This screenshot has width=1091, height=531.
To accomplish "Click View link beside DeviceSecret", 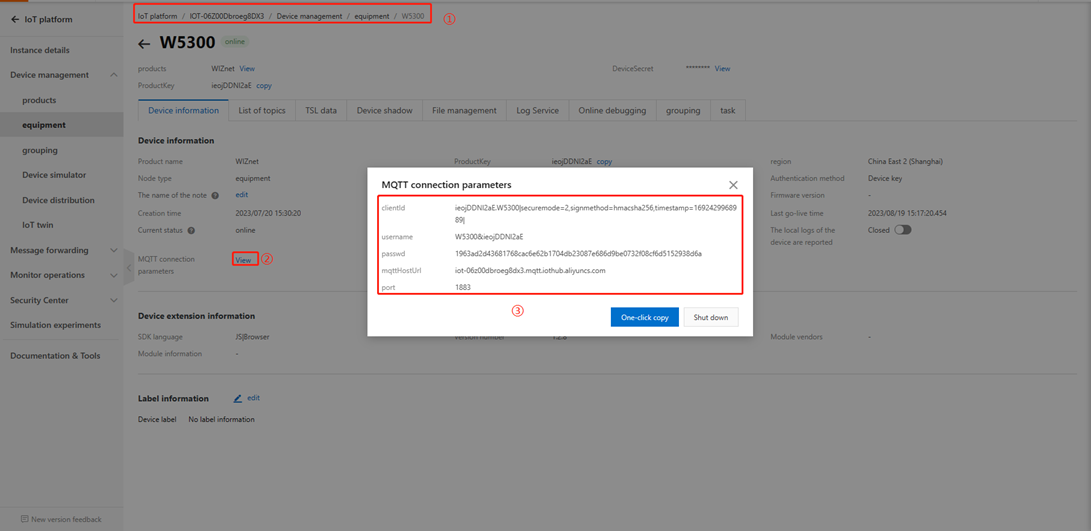I will (x=722, y=69).
